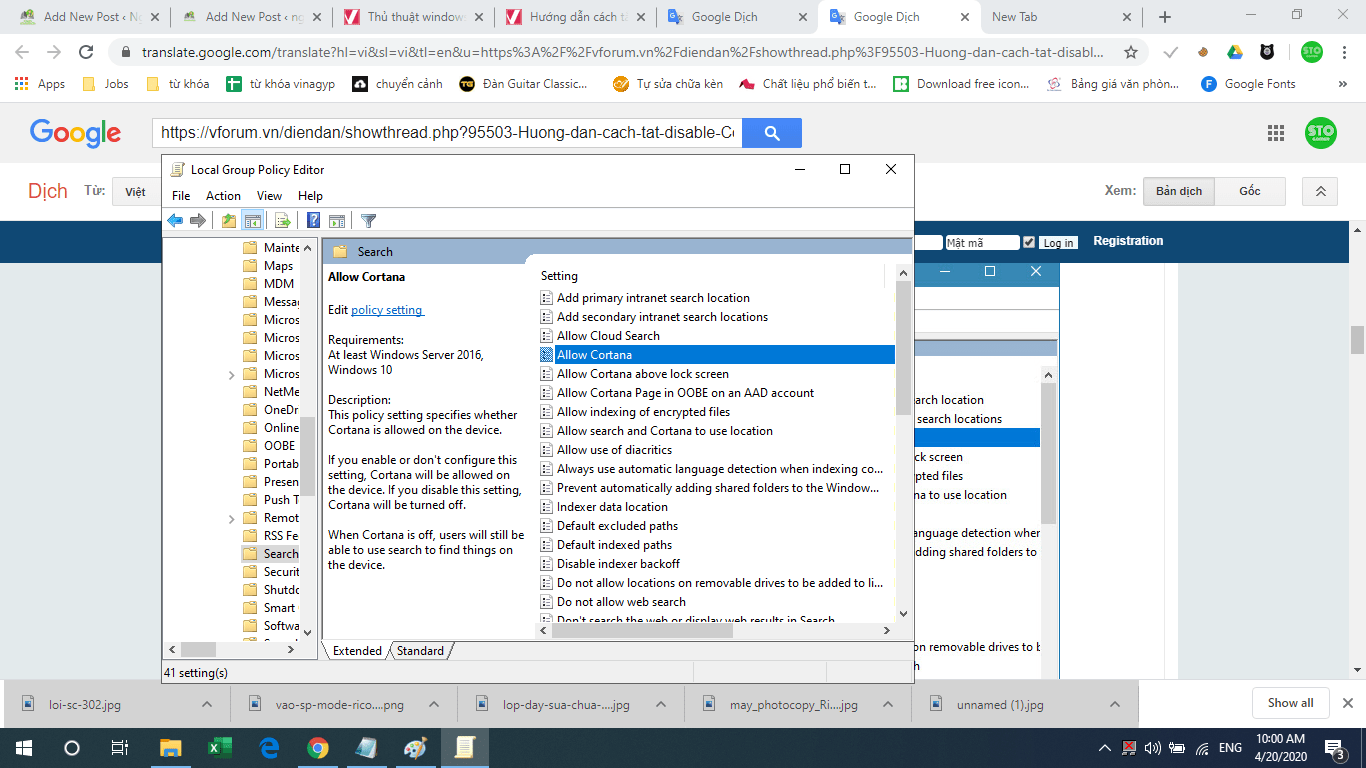
Task: Click the blue Back arrow in Policy Editor toolbar
Action: [x=175, y=221]
